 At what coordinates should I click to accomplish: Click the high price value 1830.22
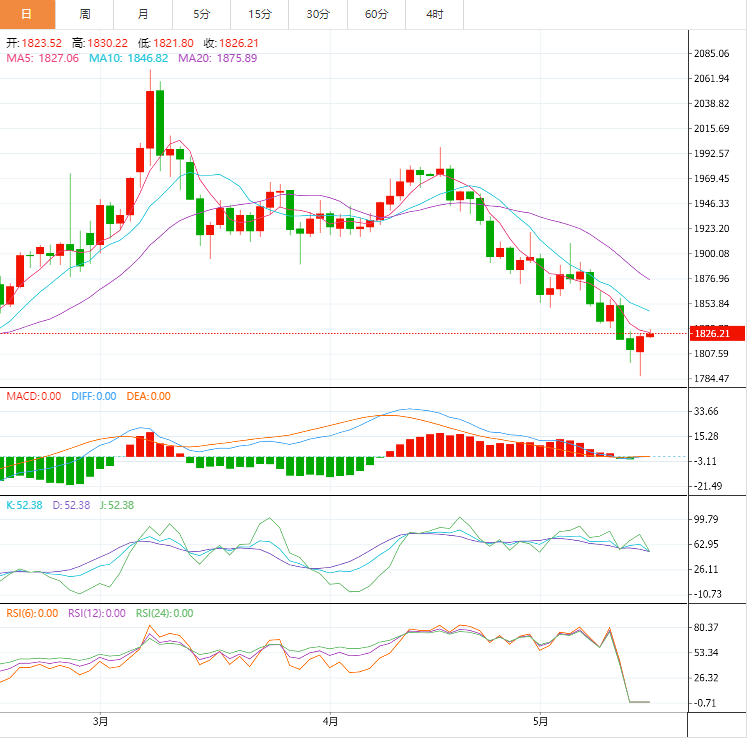(x=108, y=43)
